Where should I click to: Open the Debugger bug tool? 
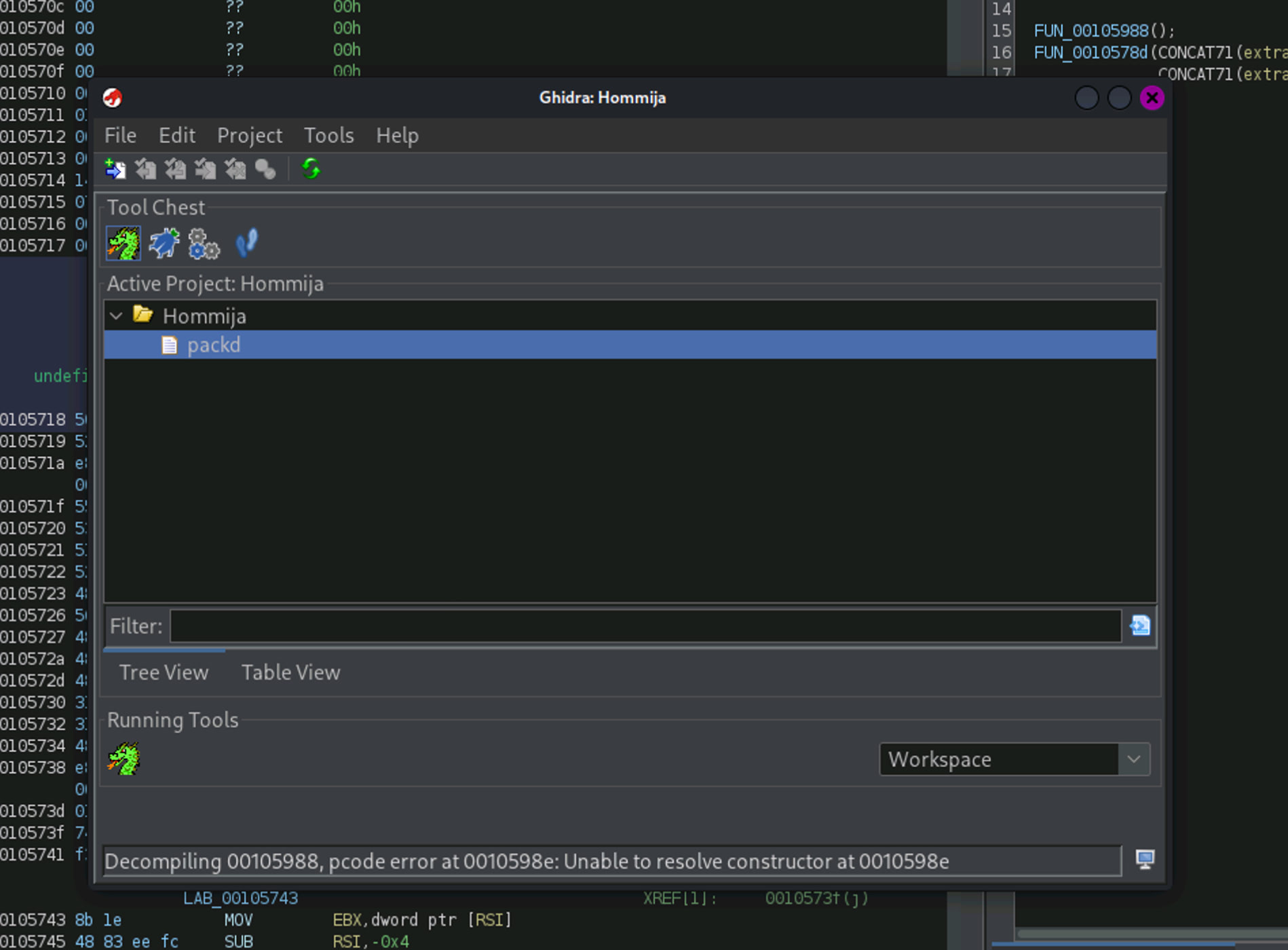[x=164, y=244]
